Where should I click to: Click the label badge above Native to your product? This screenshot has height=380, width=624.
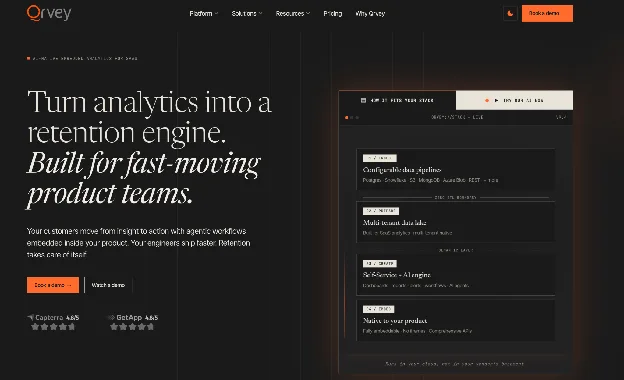pyautogui.click(x=378, y=309)
